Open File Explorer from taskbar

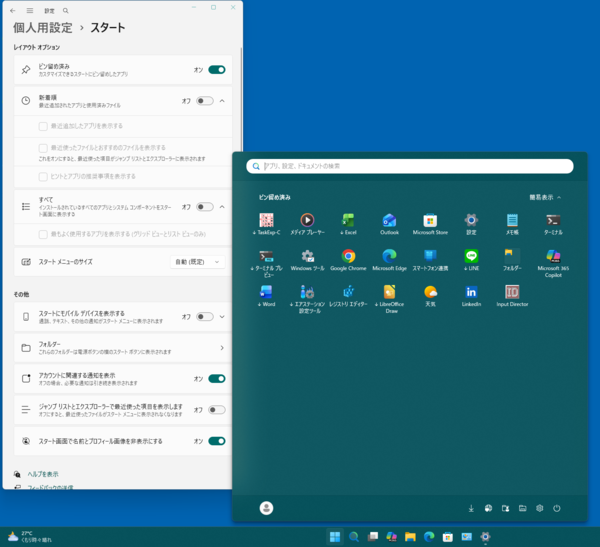(410, 537)
